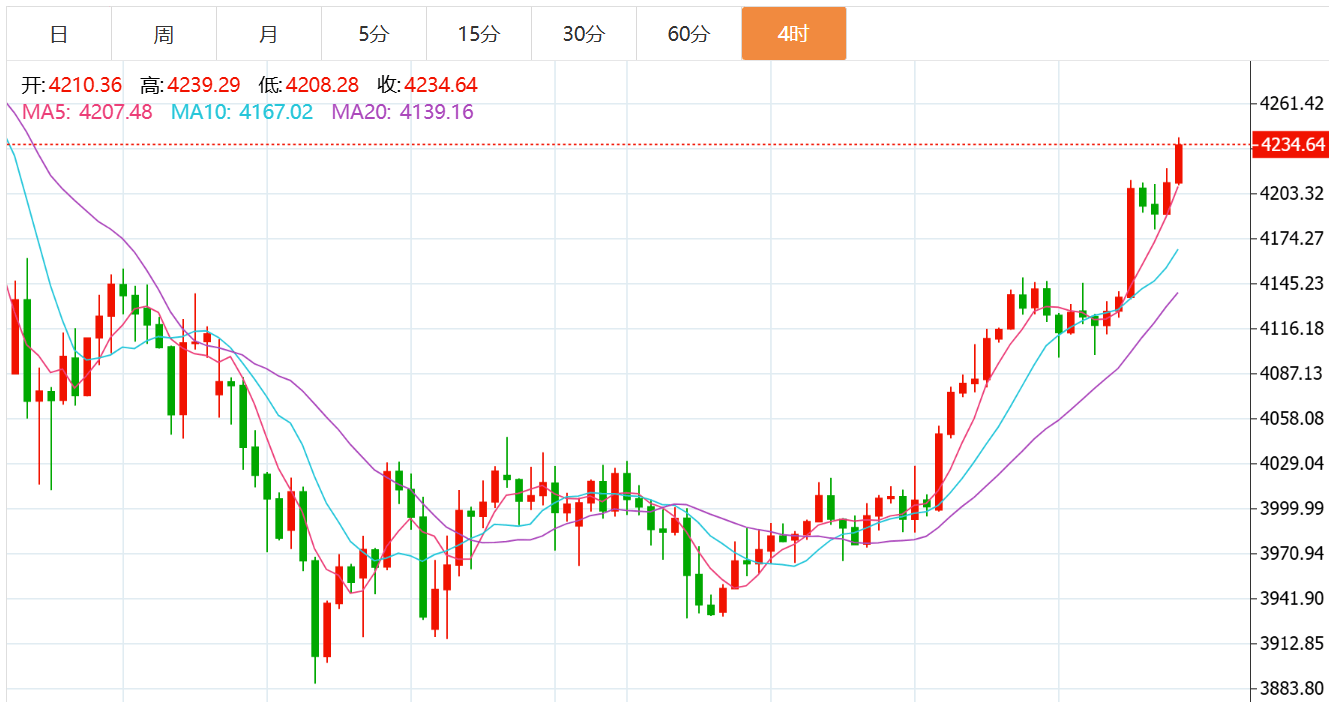Click the opening price 4210.36 readout

pos(85,85)
